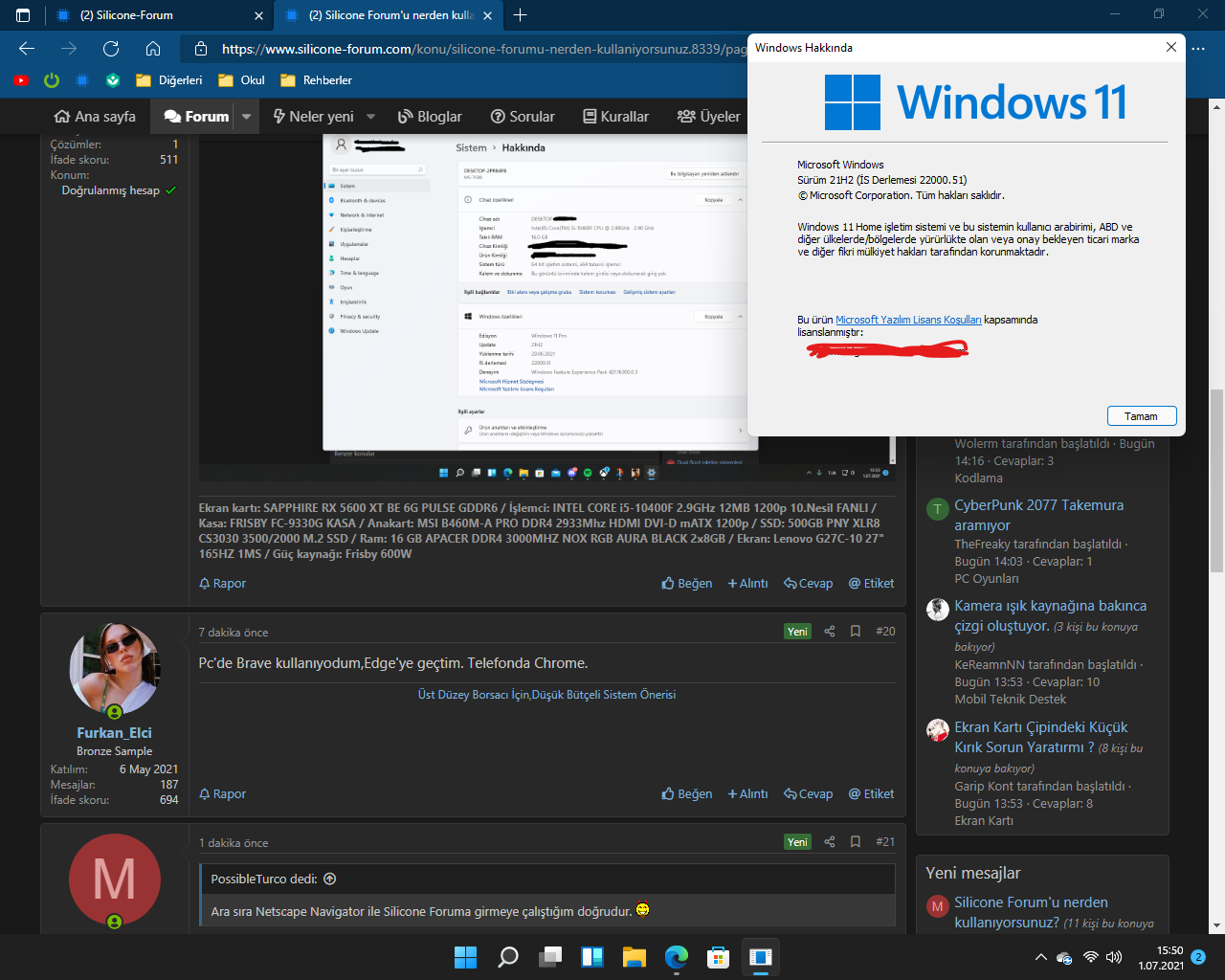Click the address bar URL field
This screenshot has width=1225, height=980.
tap(483, 49)
